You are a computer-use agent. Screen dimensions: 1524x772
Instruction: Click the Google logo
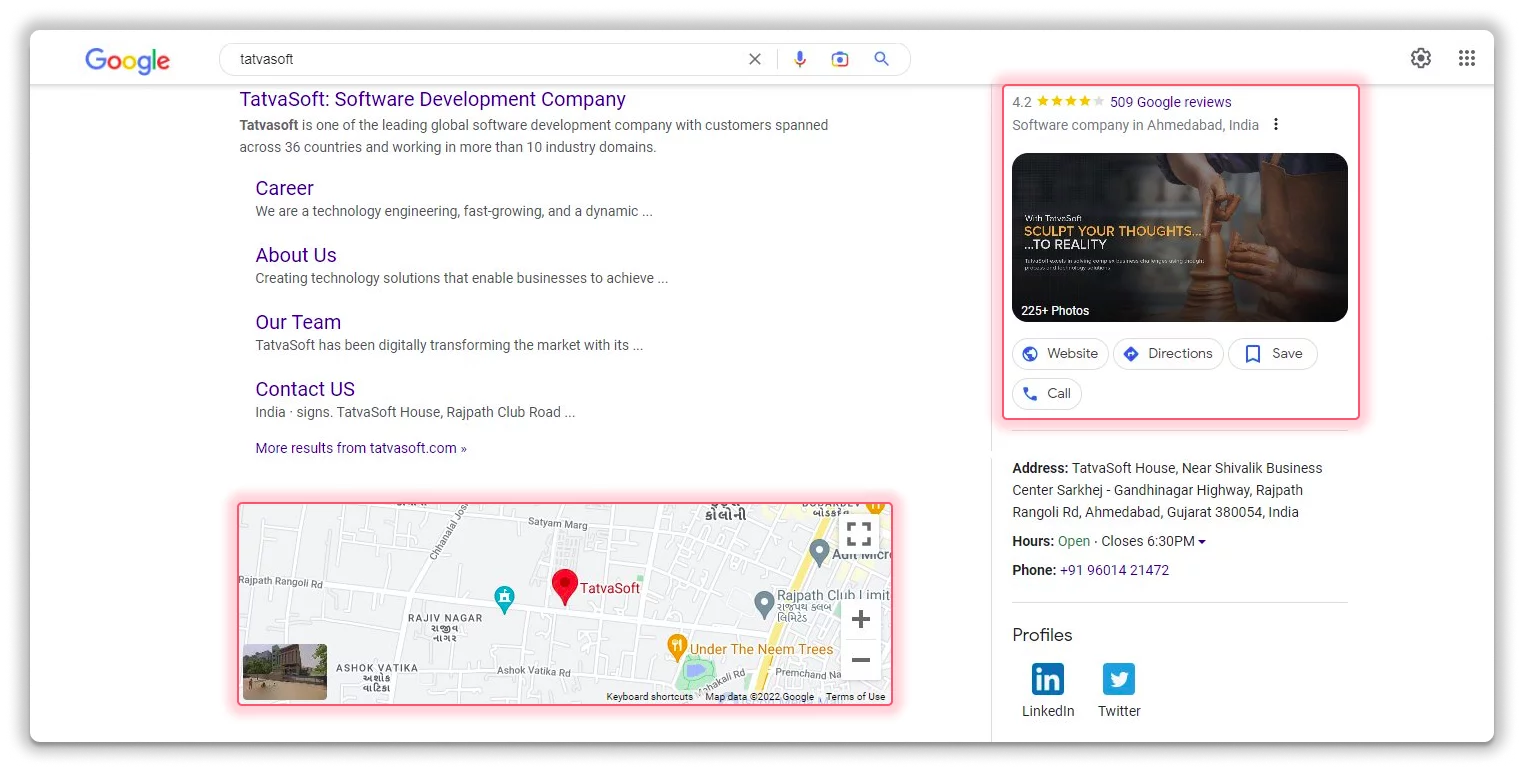point(127,60)
